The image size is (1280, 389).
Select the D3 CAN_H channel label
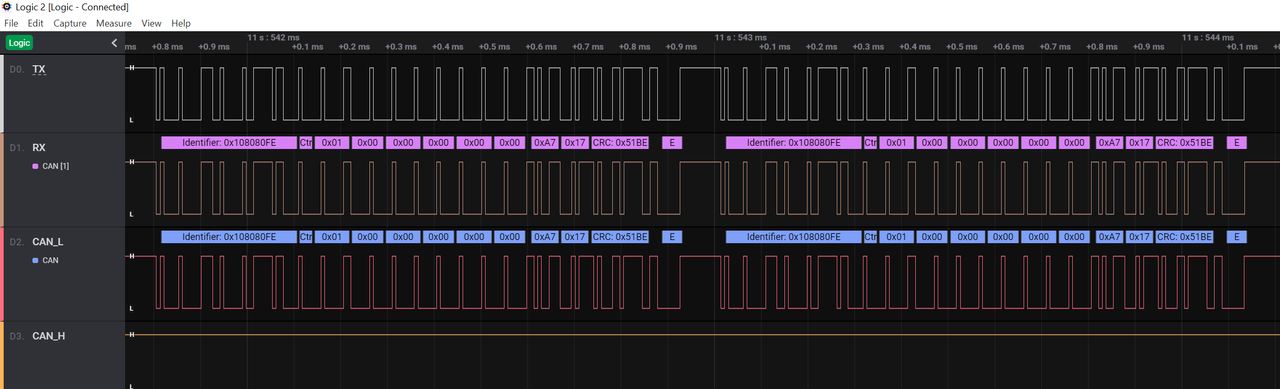pos(49,336)
